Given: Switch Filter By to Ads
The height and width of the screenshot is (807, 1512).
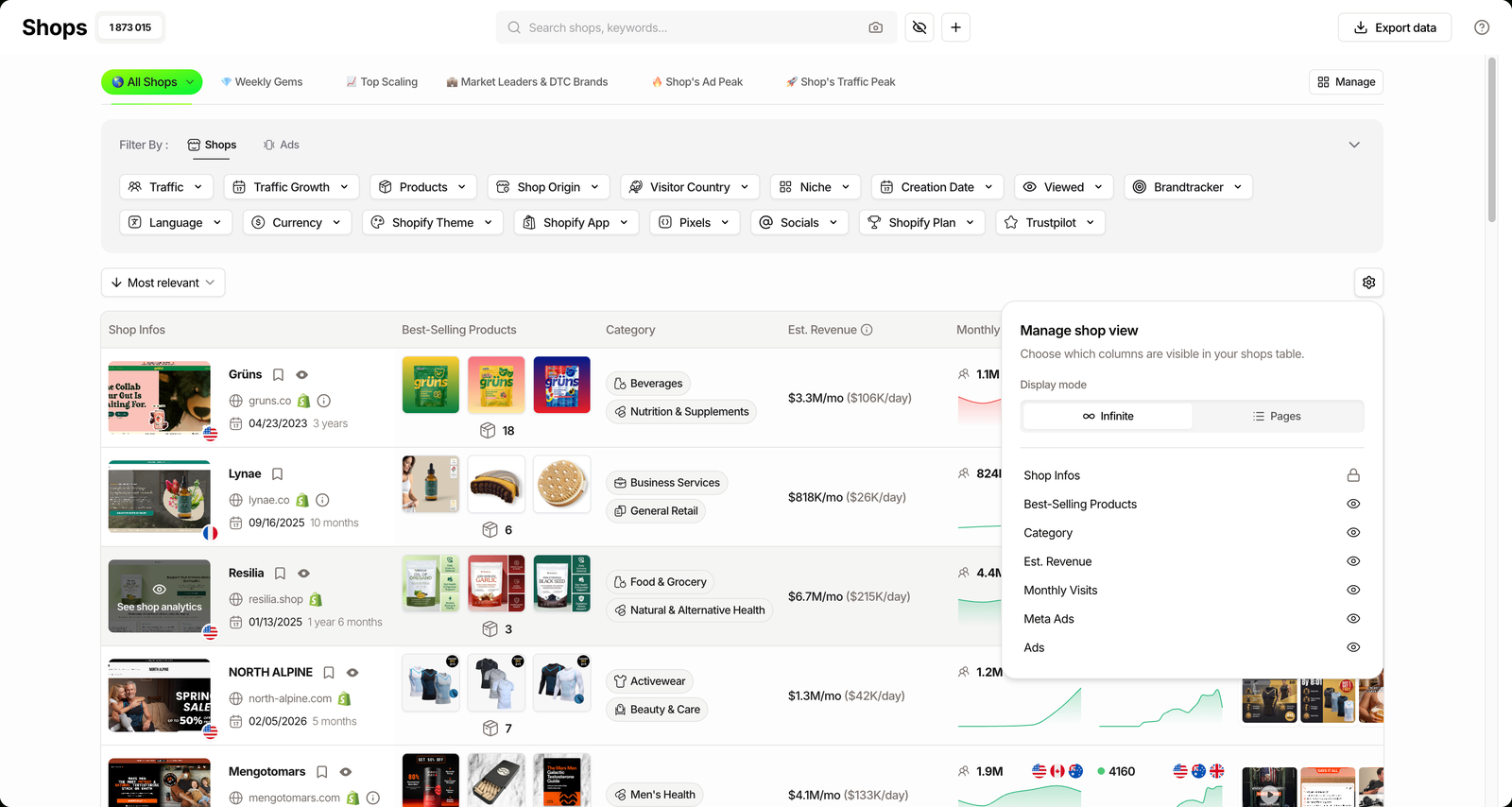Looking at the screenshot, I should (282, 145).
